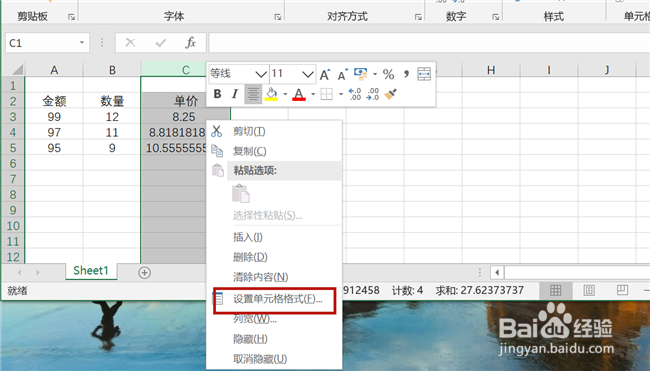Open 数字 group dialog launcher
The width and height of the screenshot is (650, 371).
(495, 17)
